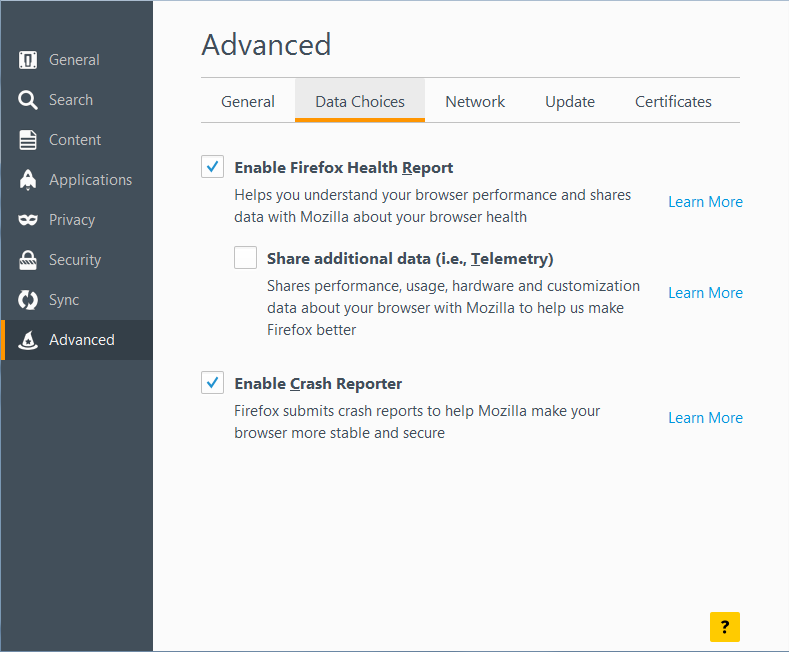Select the Data Choices tab
The image size is (789, 652).
pyautogui.click(x=360, y=101)
